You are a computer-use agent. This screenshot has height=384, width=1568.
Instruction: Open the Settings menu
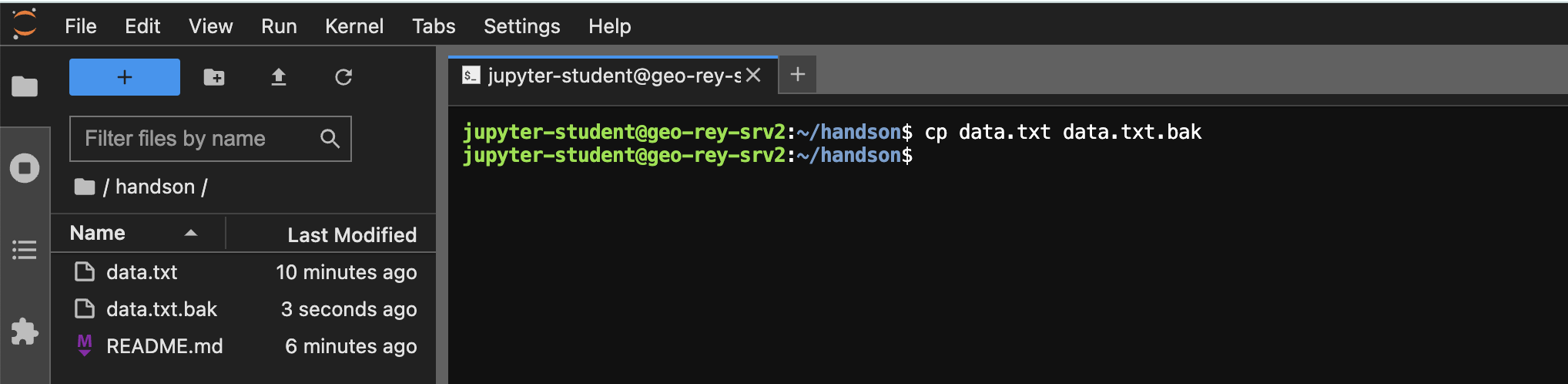[x=521, y=26]
